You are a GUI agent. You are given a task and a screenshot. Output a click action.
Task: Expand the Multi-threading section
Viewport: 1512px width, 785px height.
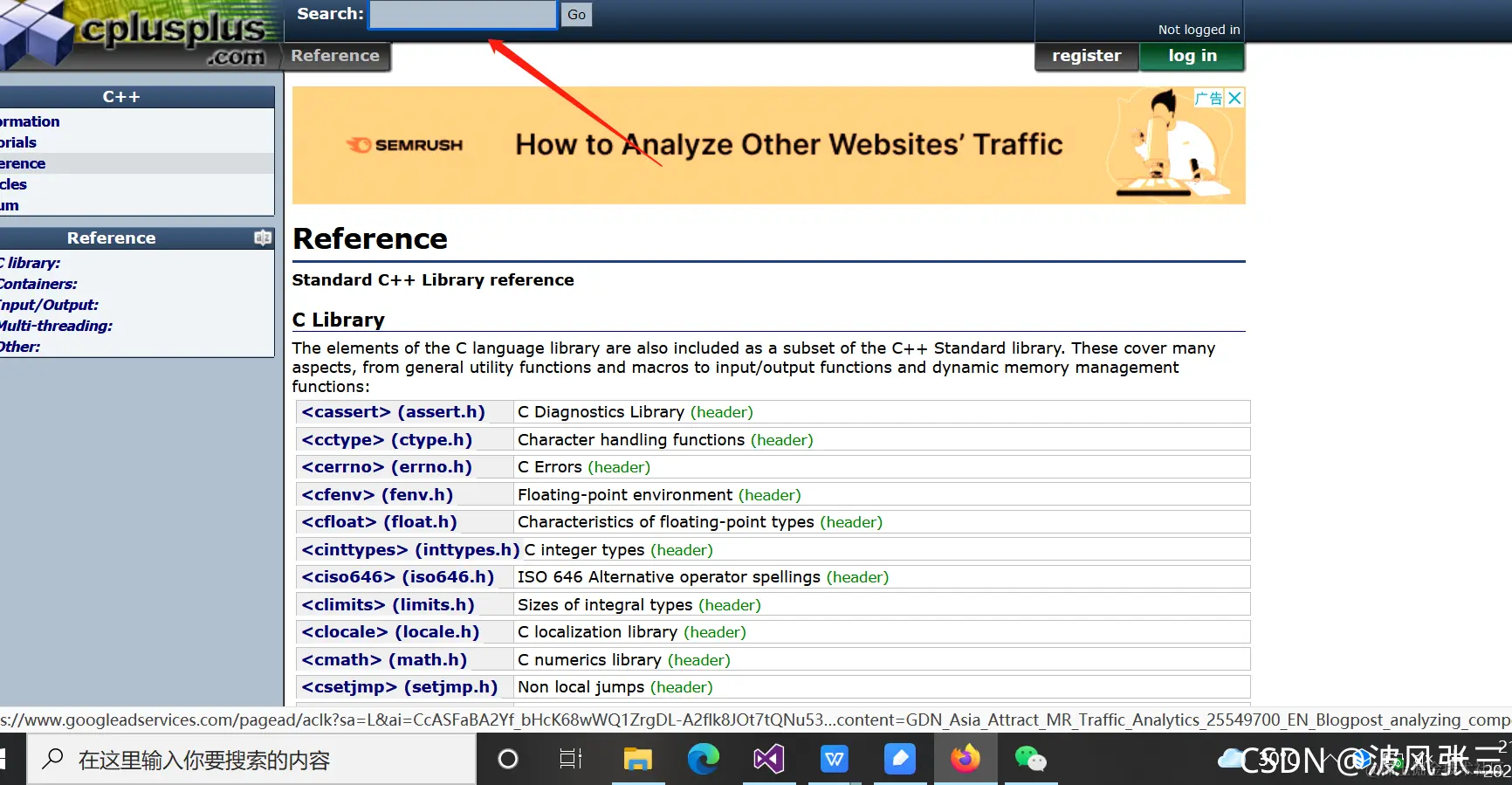point(56,326)
